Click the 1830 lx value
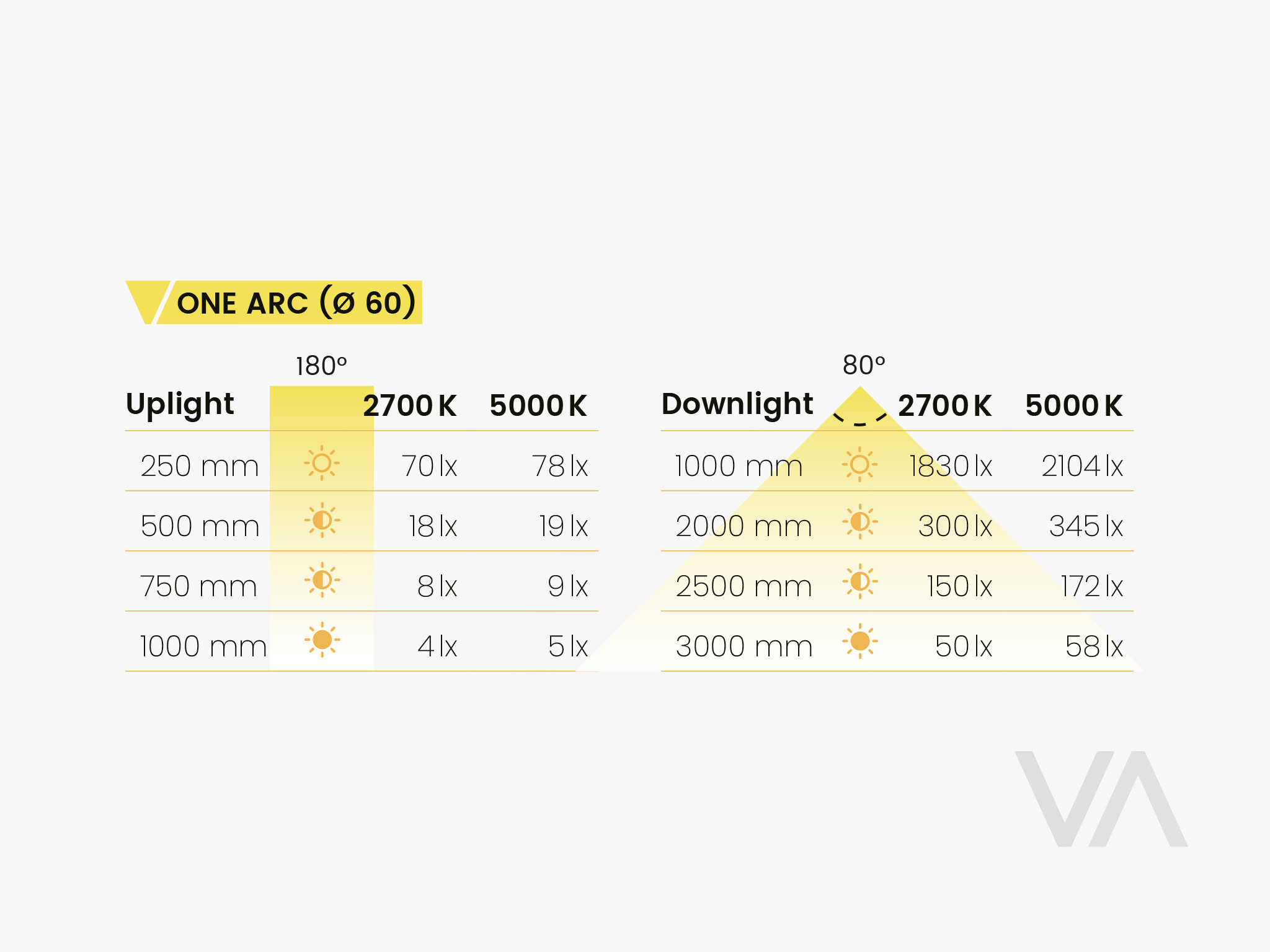 951,466
